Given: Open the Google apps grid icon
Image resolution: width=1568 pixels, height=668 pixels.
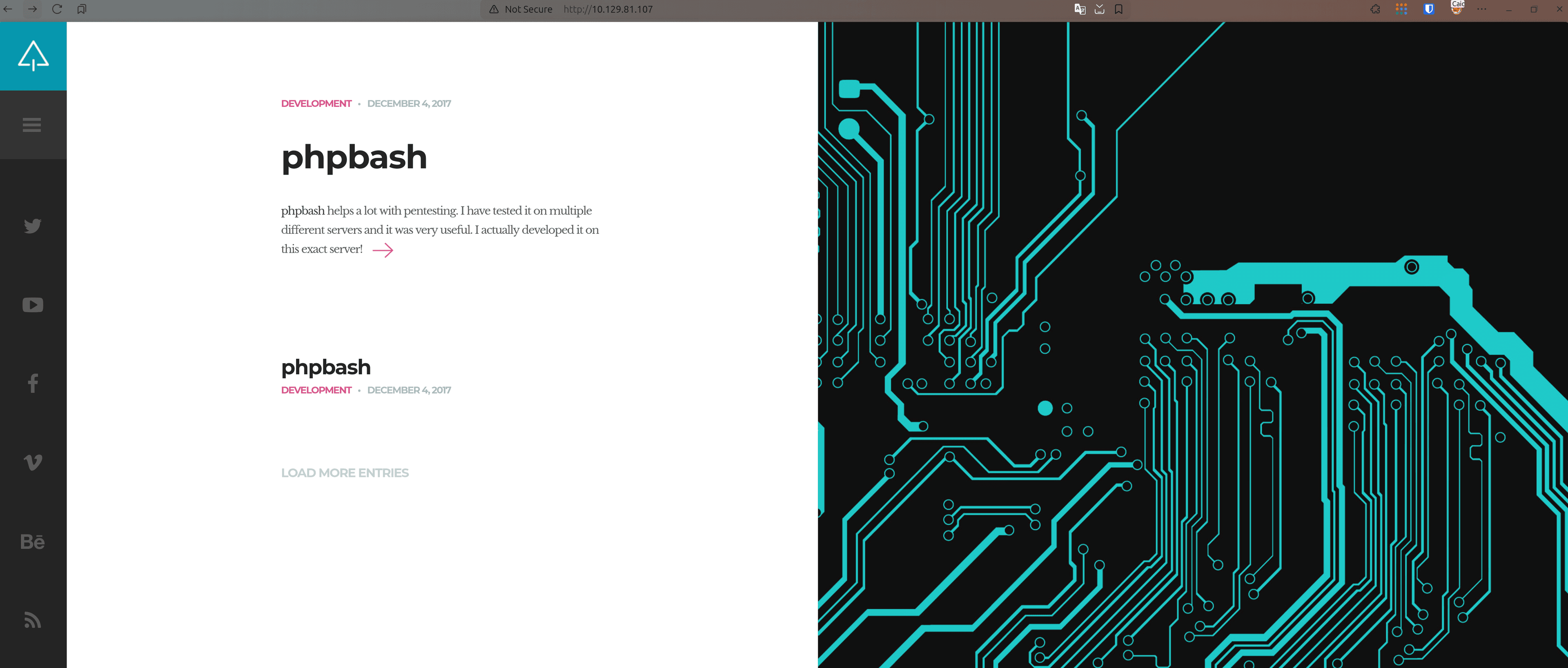Looking at the screenshot, I should [1401, 9].
